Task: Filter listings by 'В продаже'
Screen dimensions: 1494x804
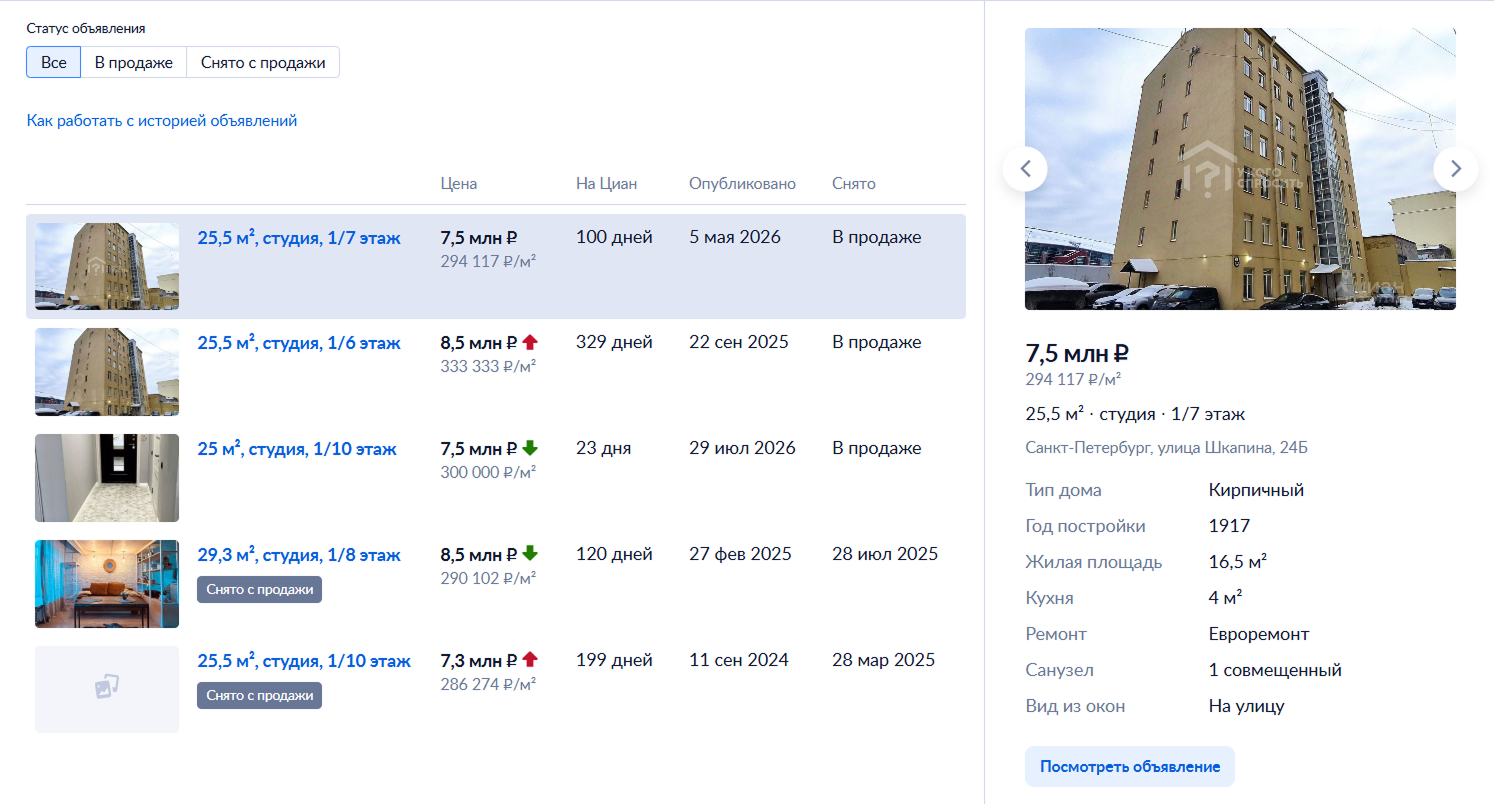Action: click(134, 62)
